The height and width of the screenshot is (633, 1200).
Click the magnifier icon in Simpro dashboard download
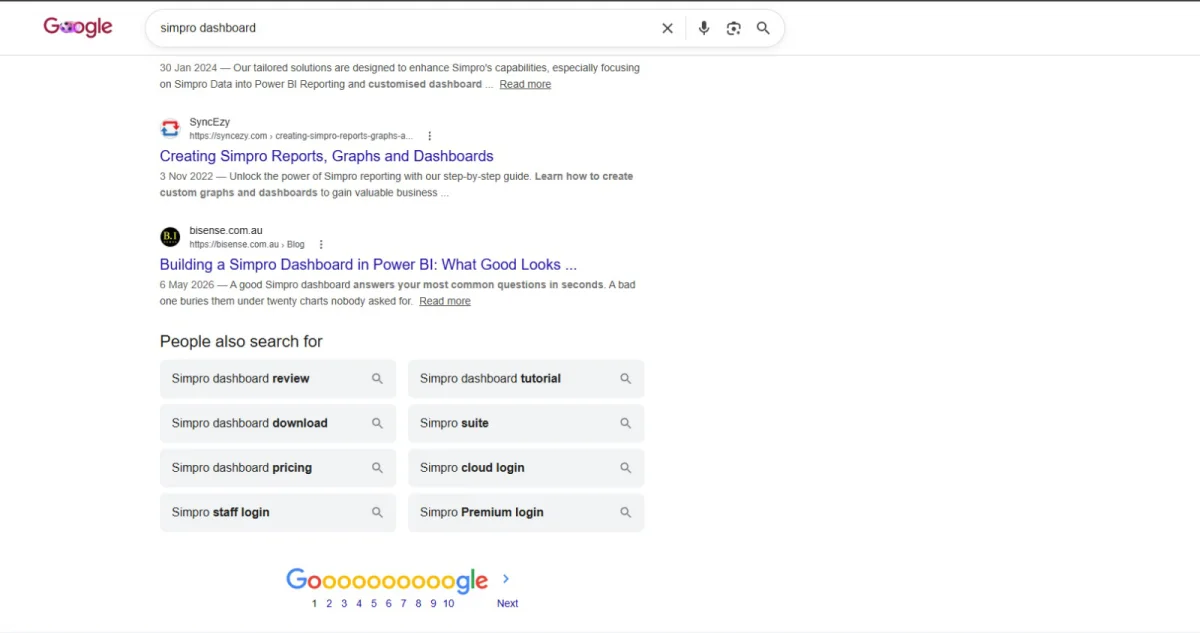pyautogui.click(x=377, y=423)
